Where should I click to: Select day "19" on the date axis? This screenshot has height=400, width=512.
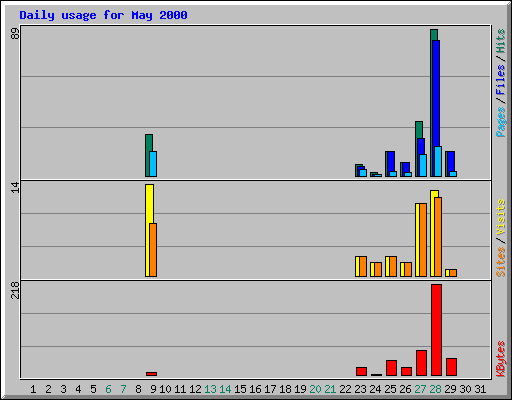[300, 389]
